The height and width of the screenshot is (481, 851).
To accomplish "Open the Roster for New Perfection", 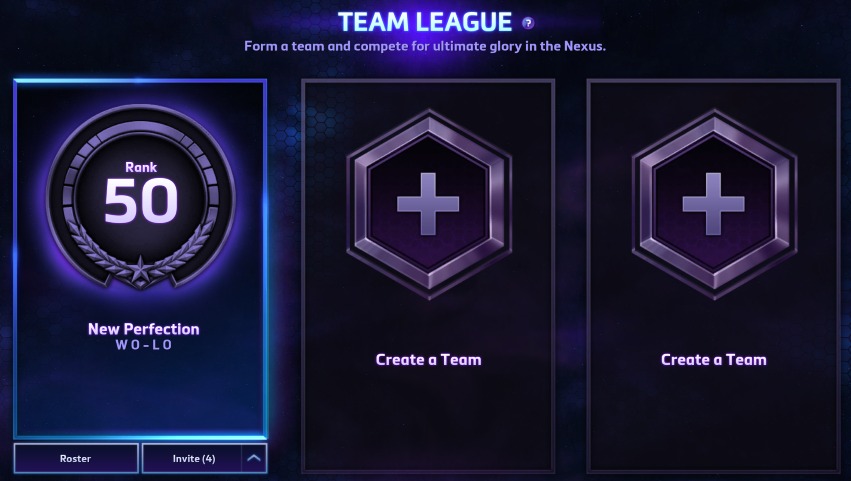I will point(76,458).
